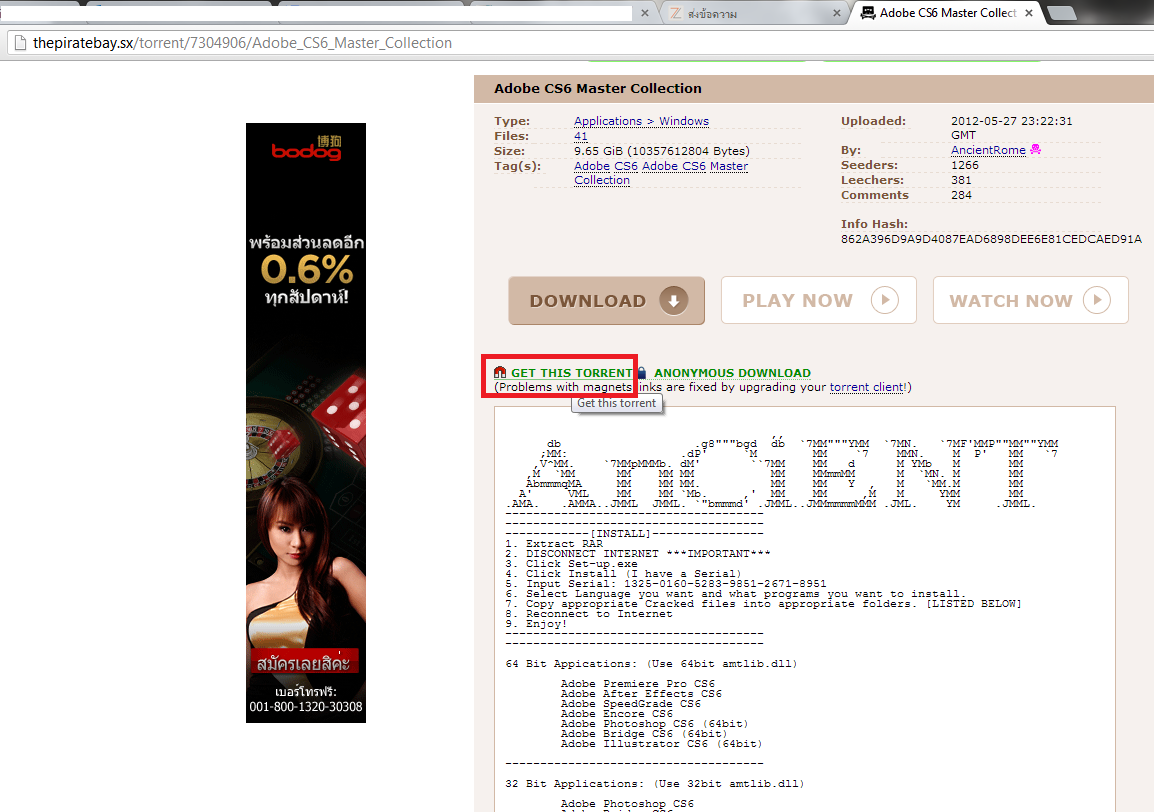Click the '0.6%' text in the ad
This screenshot has width=1154, height=812.
tap(307, 270)
